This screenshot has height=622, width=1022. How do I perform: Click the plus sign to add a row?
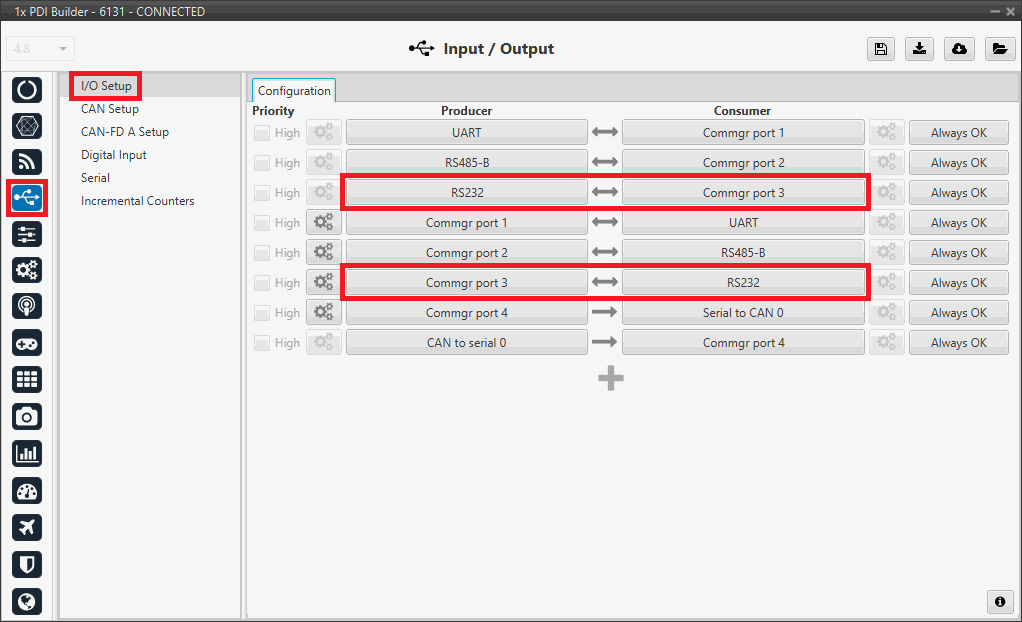pyautogui.click(x=610, y=378)
